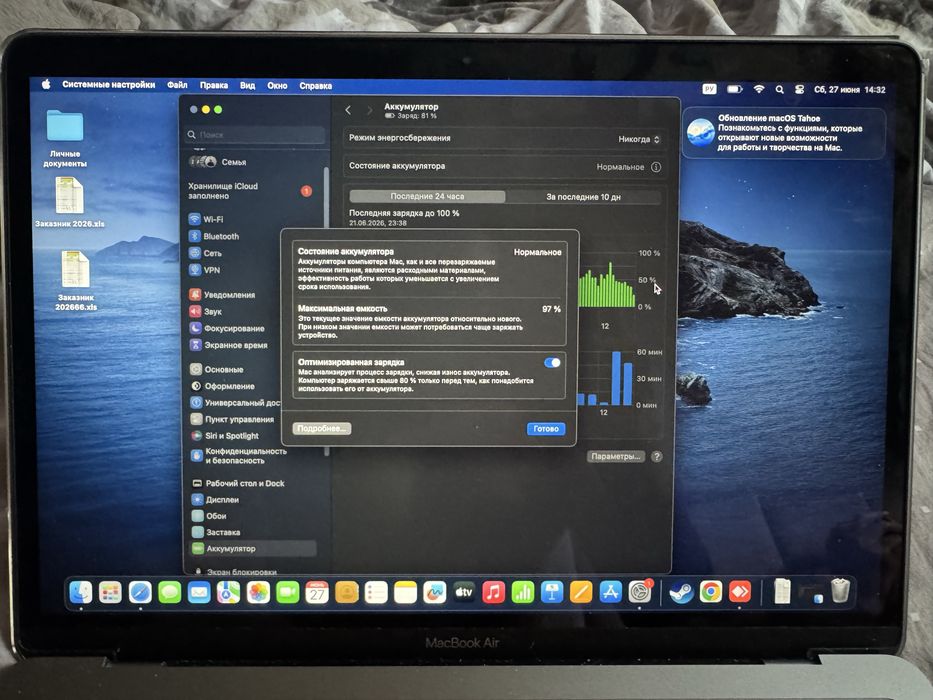Open Finder from the Dock
The image size is (933, 700).
tap(81, 592)
